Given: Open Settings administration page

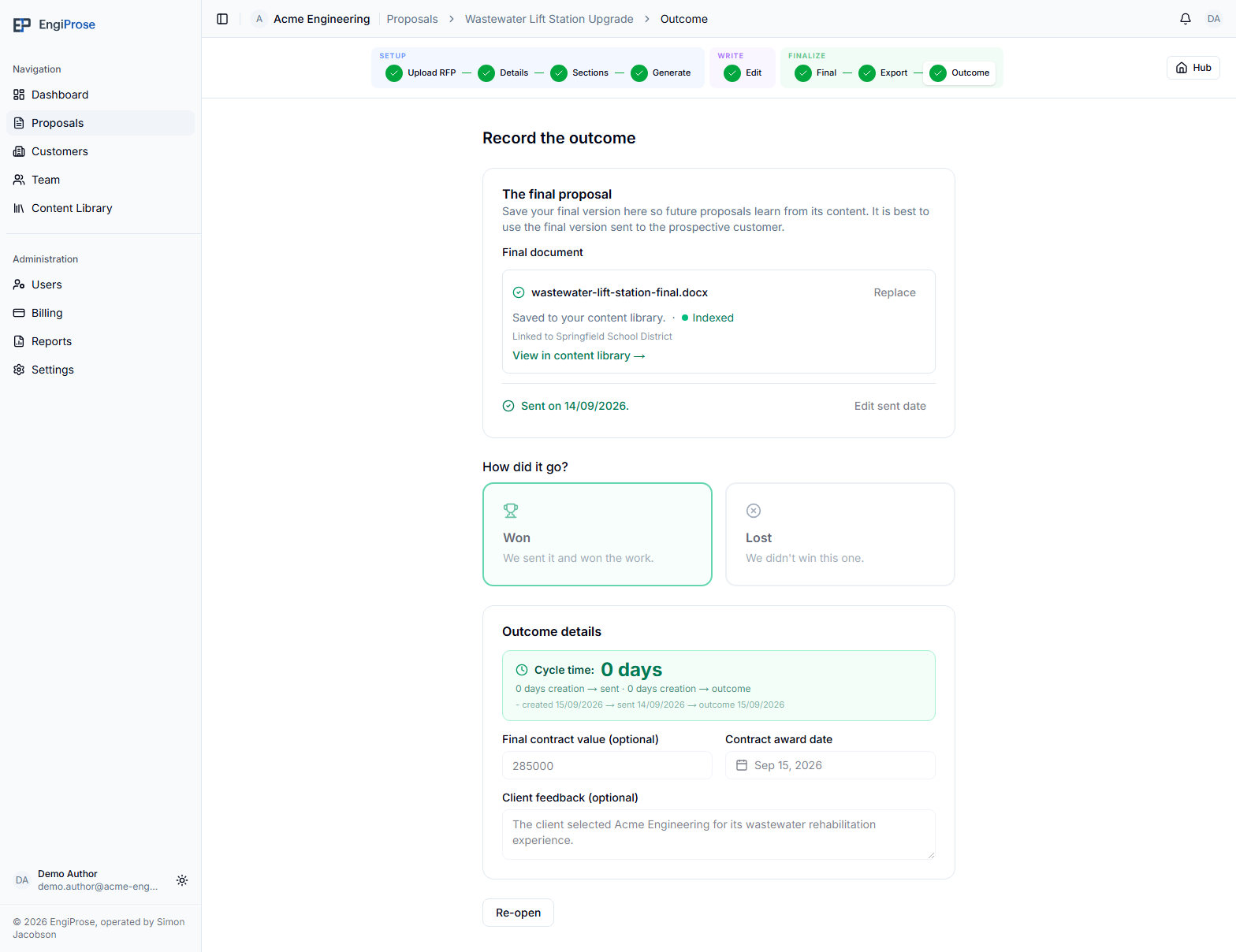Looking at the screenshot, I should [101, 370].
